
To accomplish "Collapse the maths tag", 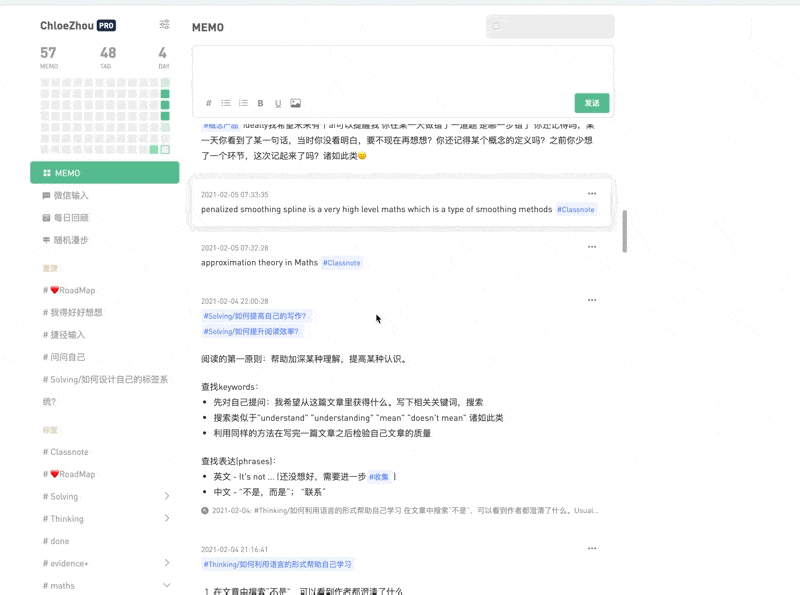I will (167, 585).
